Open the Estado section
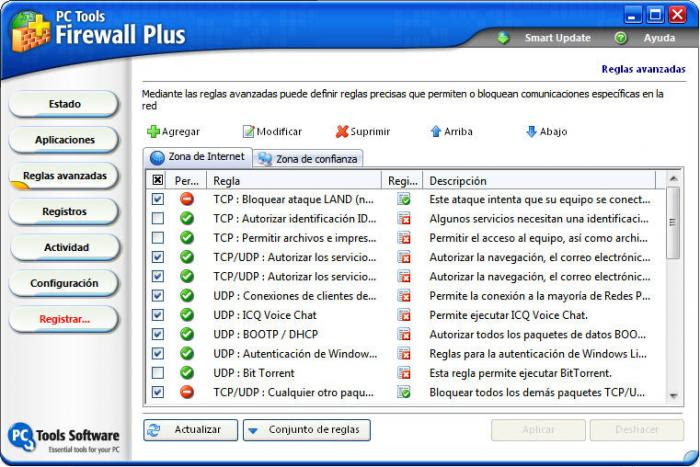The image size is (700, 467). [x=64, y=104]
